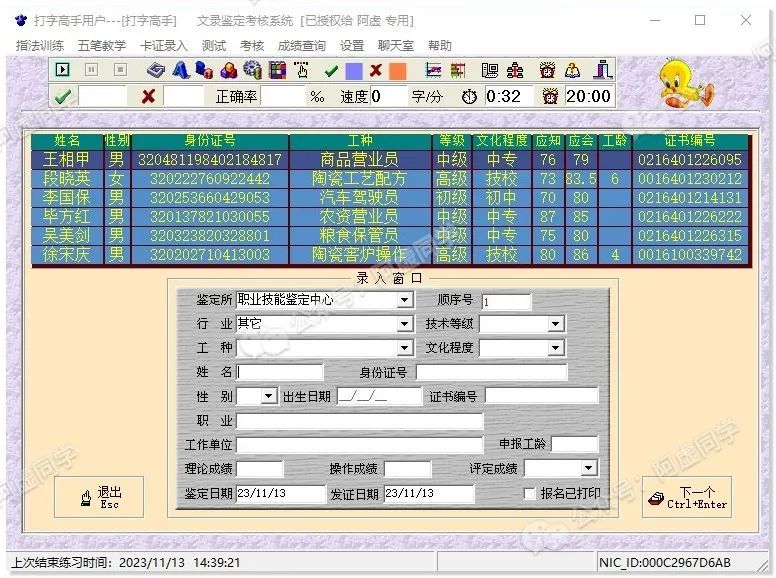Open the 卡证录入 menu

click(163, 46)
